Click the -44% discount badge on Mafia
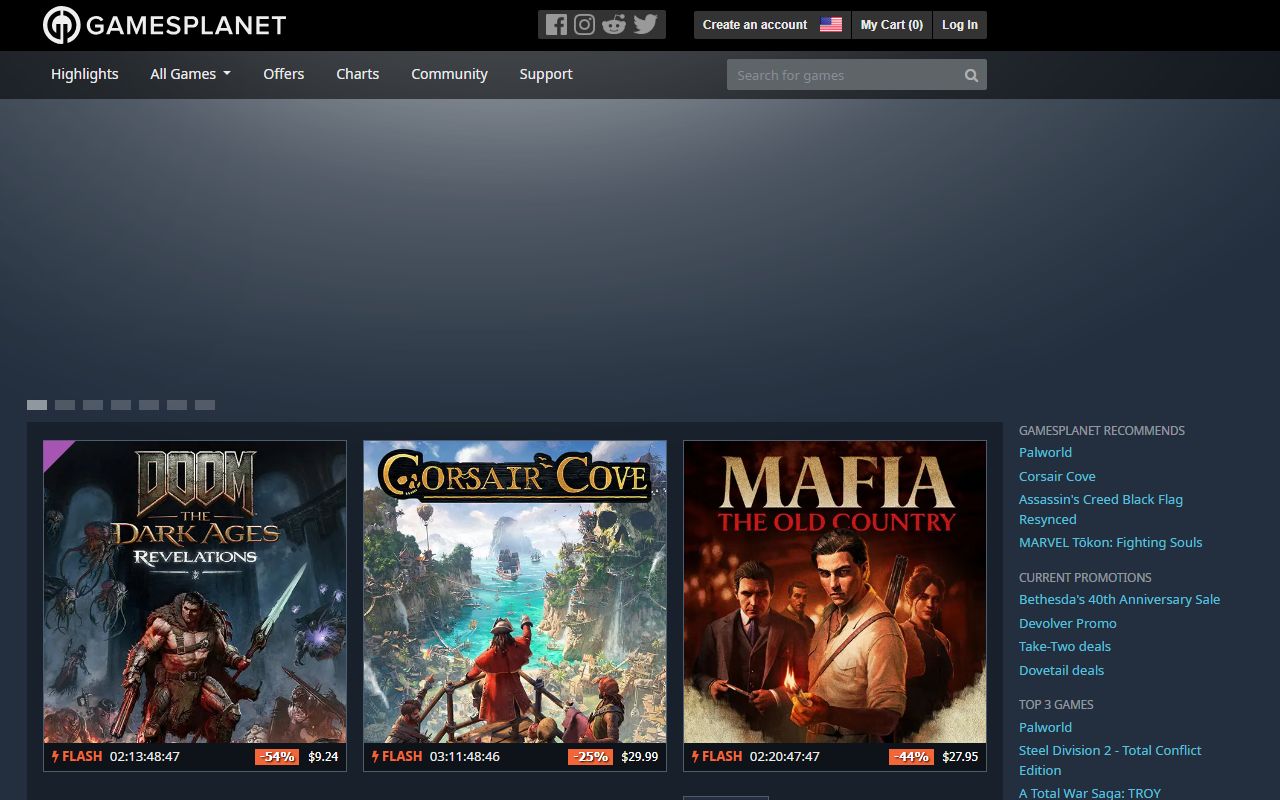The height and width of the screenshot is (800, 1280). (911, 757)
